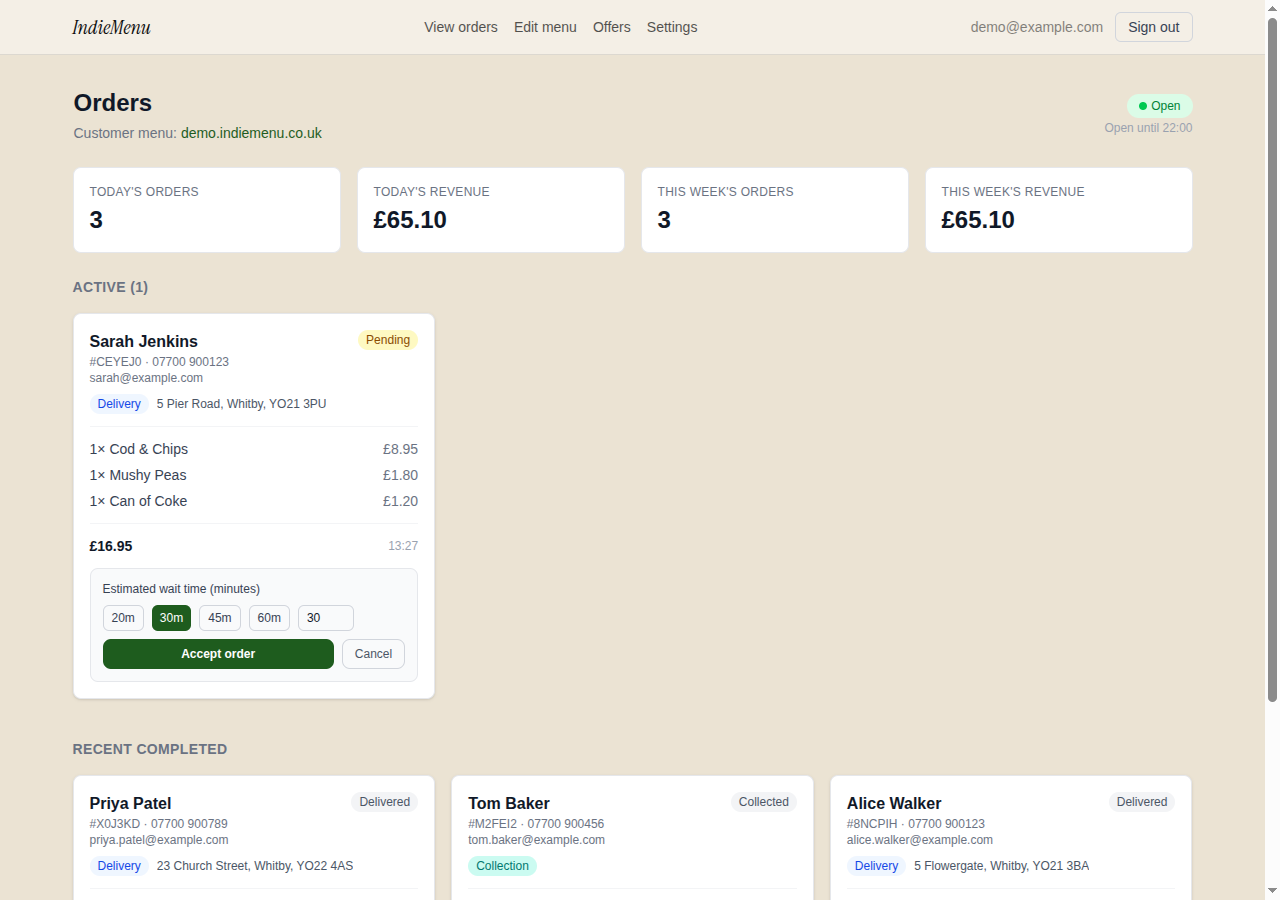Screen dimensions: 1280x900
Task: Click sarah@example.com email
Action: (146, 378)
